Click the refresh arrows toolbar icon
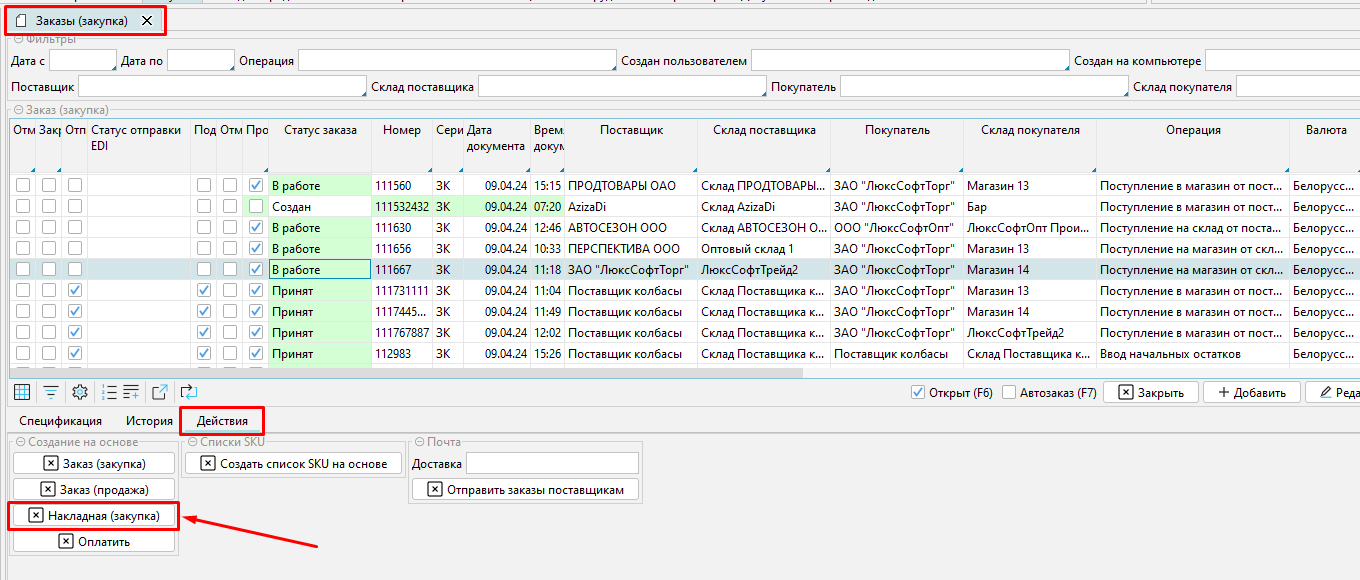The image size is (1360, 580). click(189, 392)
